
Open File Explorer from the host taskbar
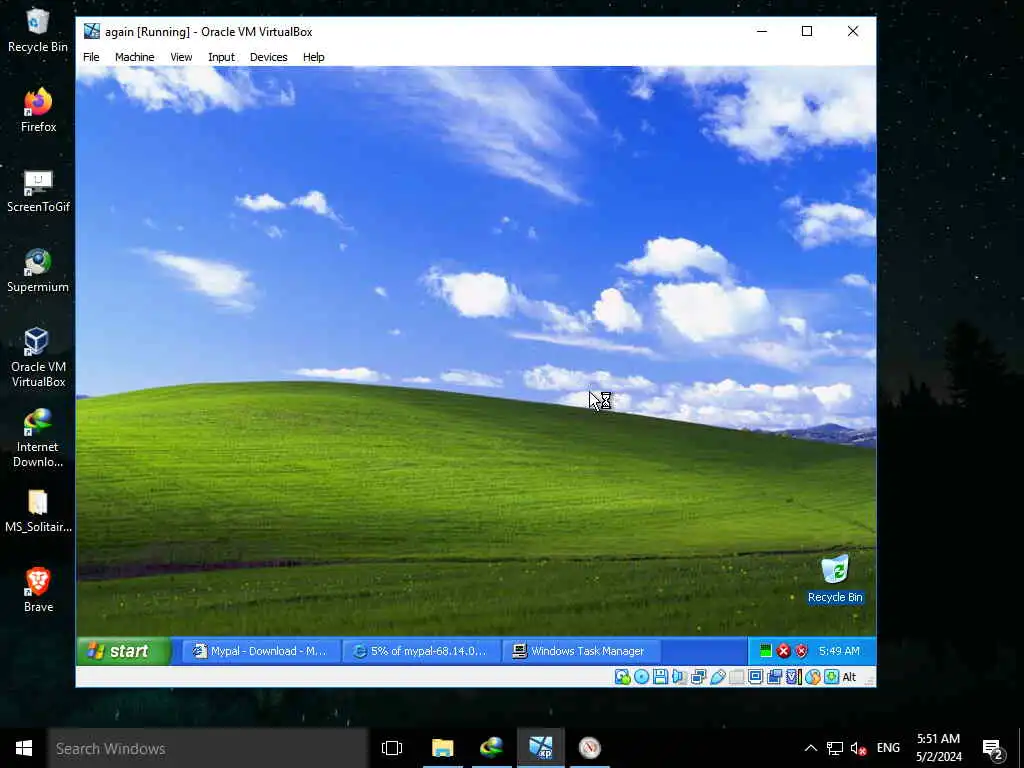(x=442, y=748)
